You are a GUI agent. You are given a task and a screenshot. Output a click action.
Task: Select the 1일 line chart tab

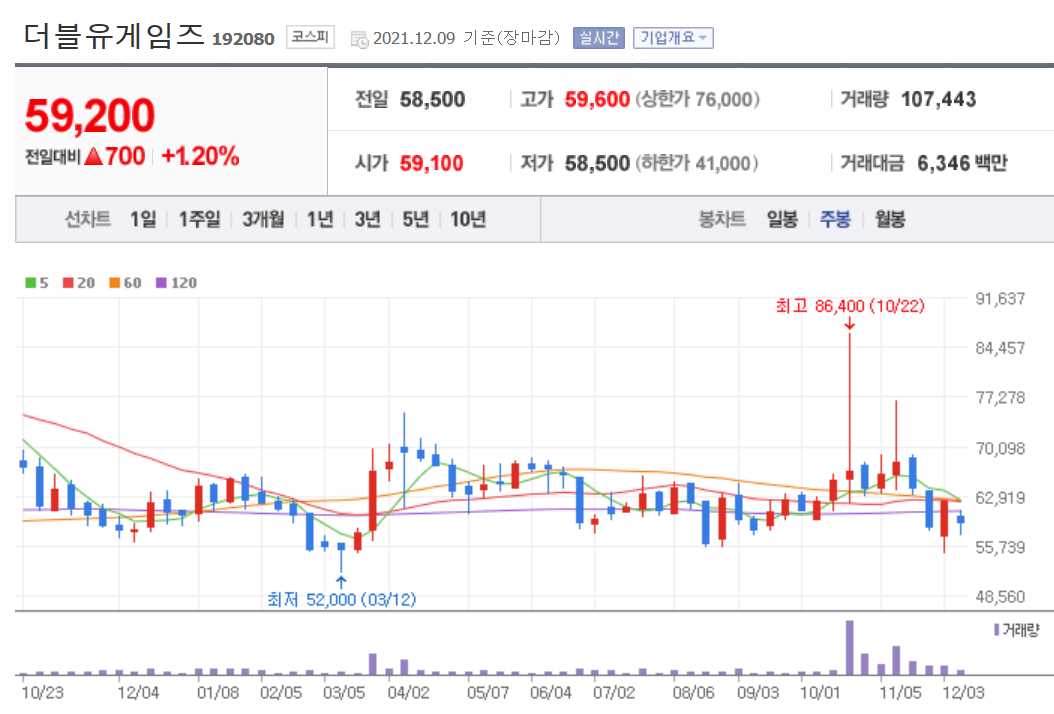click(143, 219)
